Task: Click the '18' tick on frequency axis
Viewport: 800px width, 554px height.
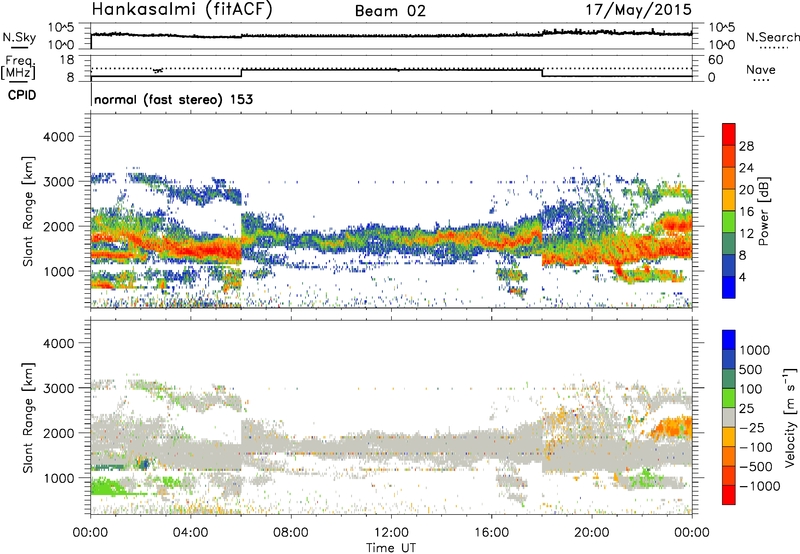Action: (x=67, y=60)
